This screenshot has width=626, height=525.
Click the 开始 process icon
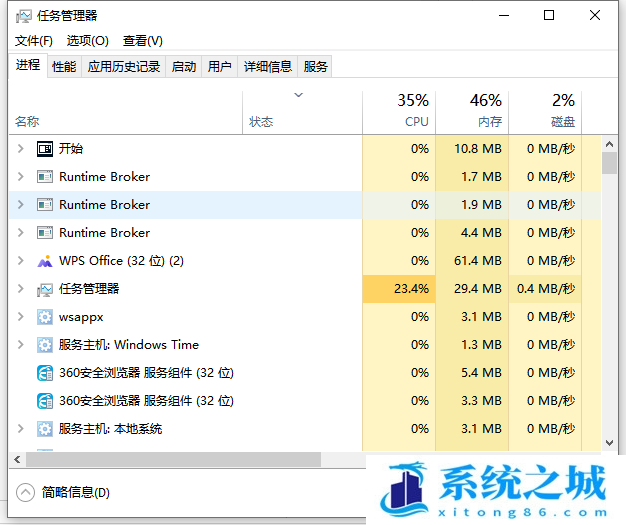coord(45,149)
